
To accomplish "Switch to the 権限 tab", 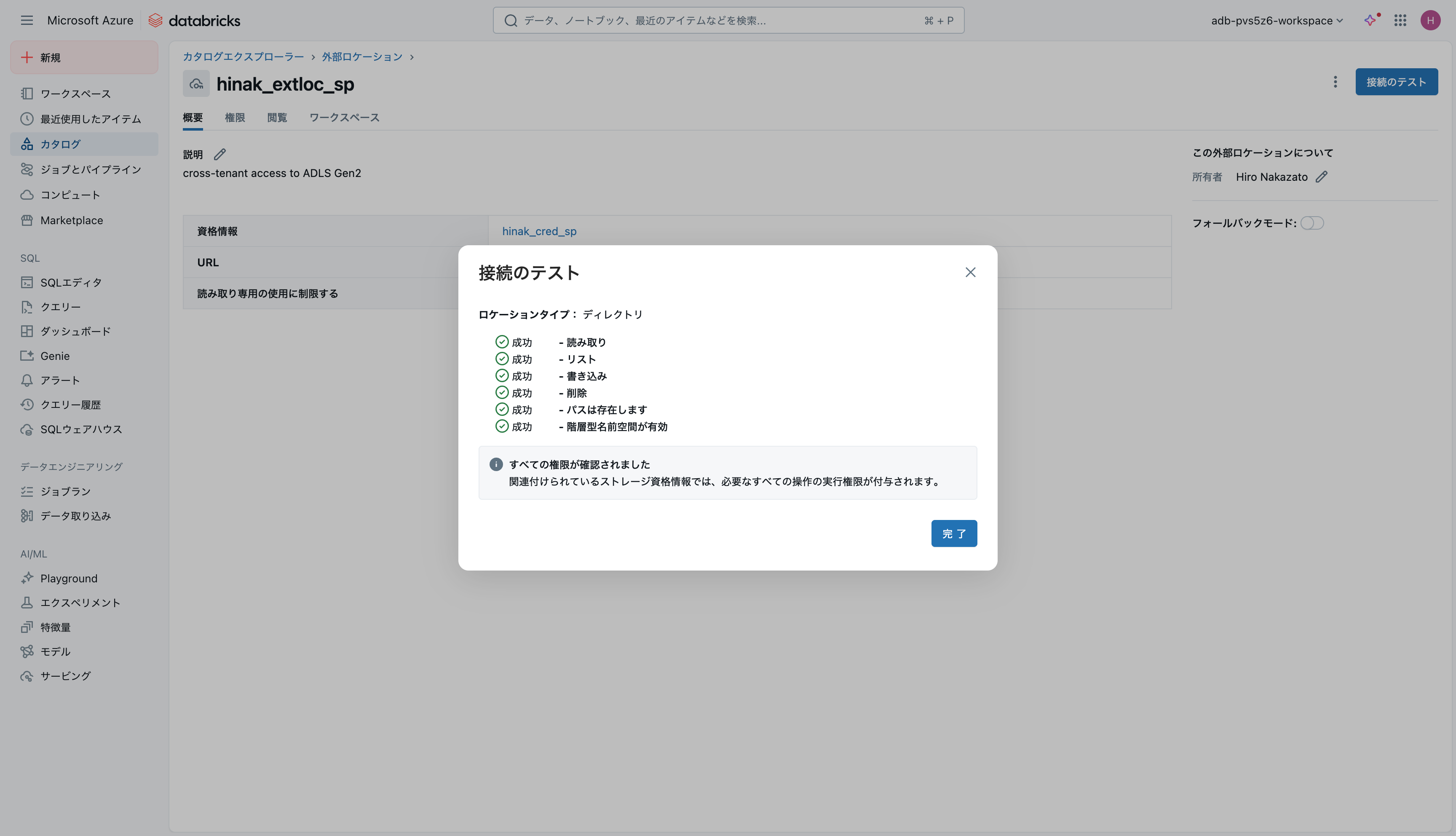I will pos(235,118).
